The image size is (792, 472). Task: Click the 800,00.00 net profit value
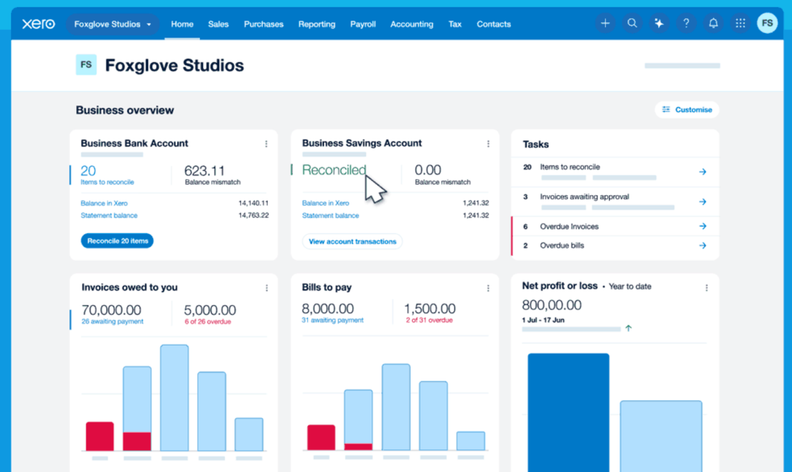coord(552,305)
